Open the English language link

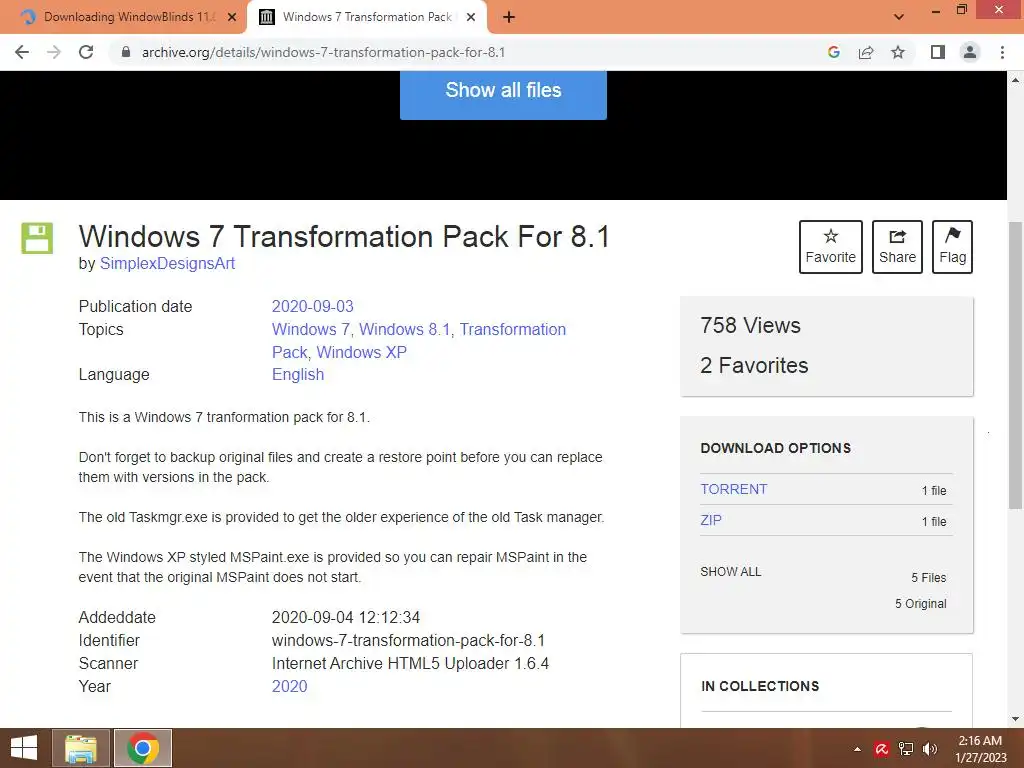click(298, 374)
